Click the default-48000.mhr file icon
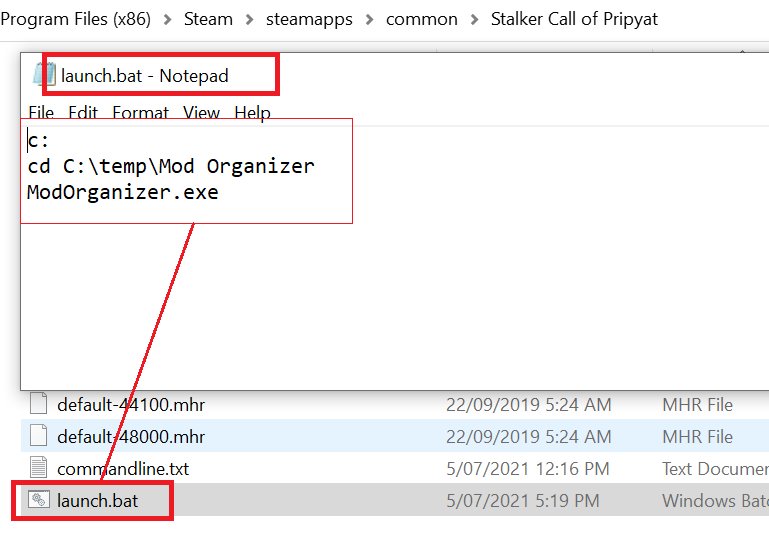The image size is (769, 537). [x=39, y=435]
